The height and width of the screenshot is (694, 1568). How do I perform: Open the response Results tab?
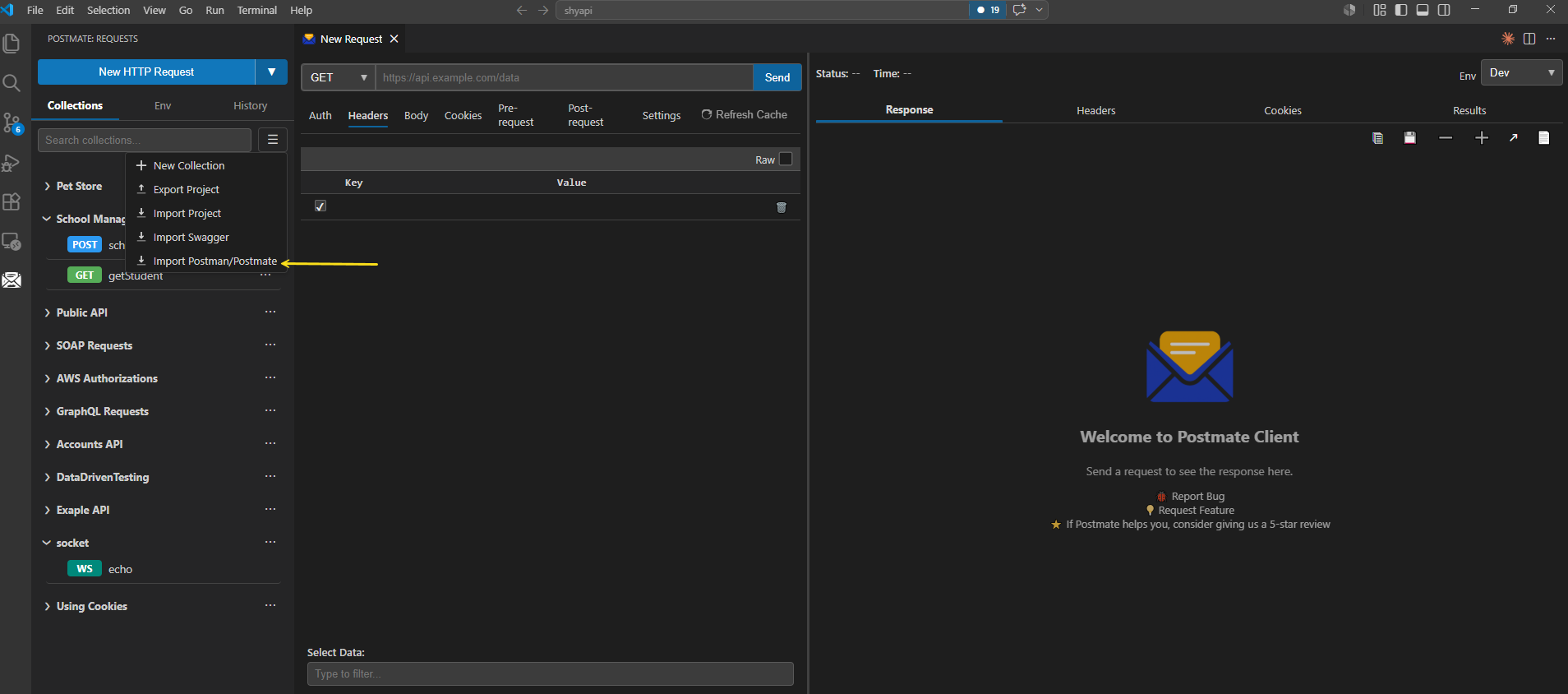tap(1469, 110)
